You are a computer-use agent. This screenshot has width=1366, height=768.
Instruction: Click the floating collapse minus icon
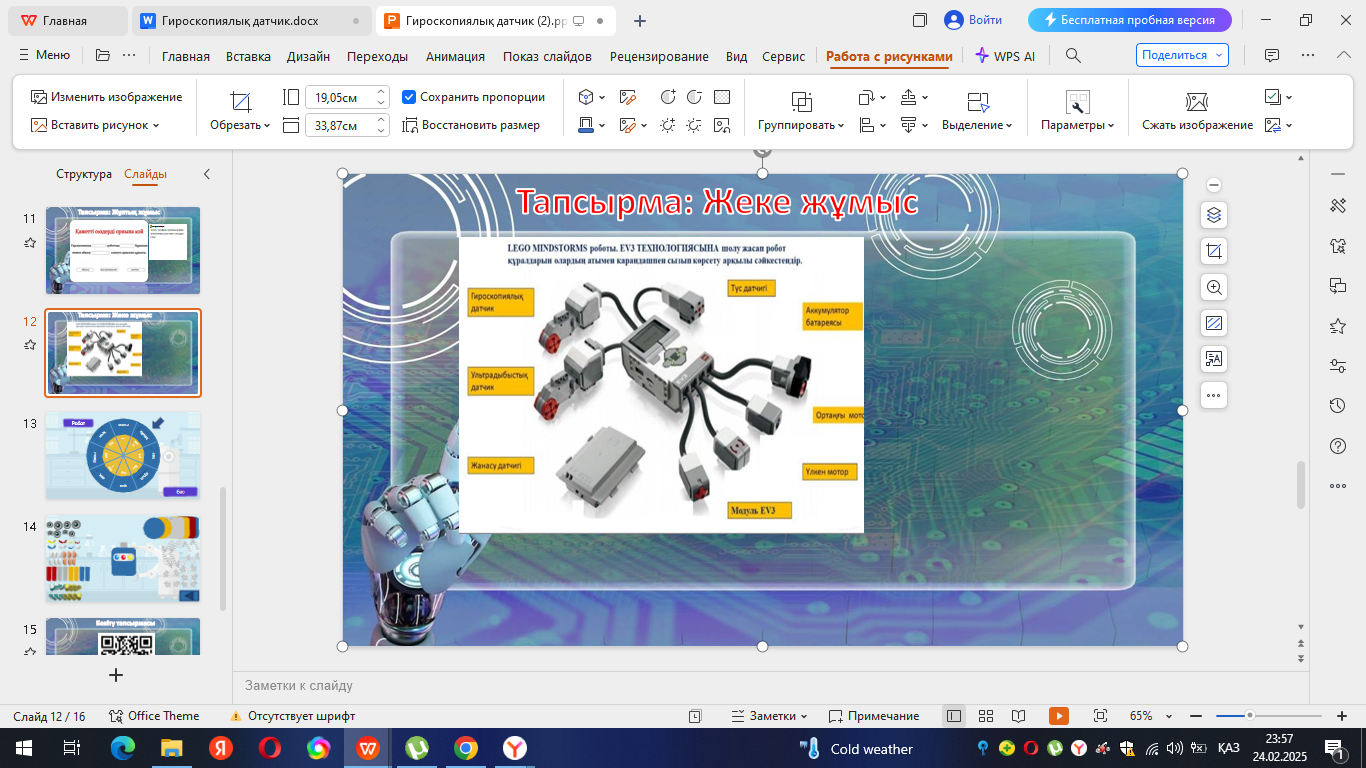(x=1214, y=185)
